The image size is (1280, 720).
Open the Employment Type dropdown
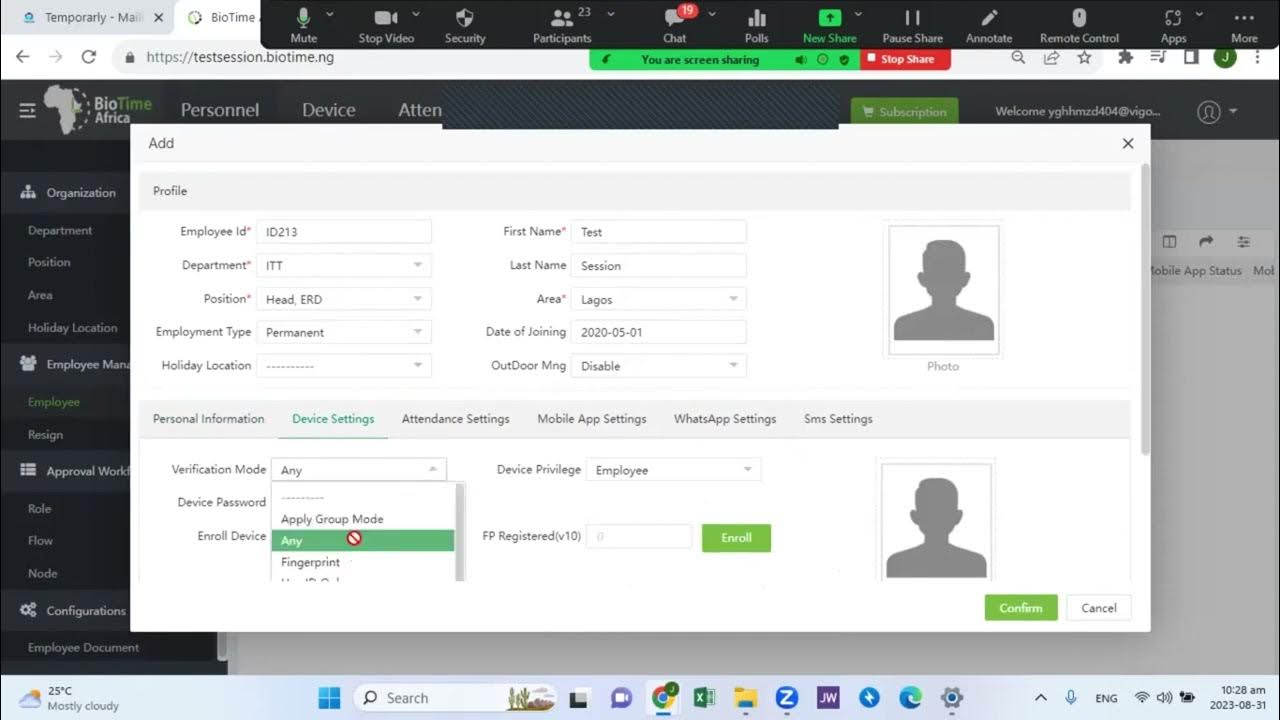coord(344,332)
